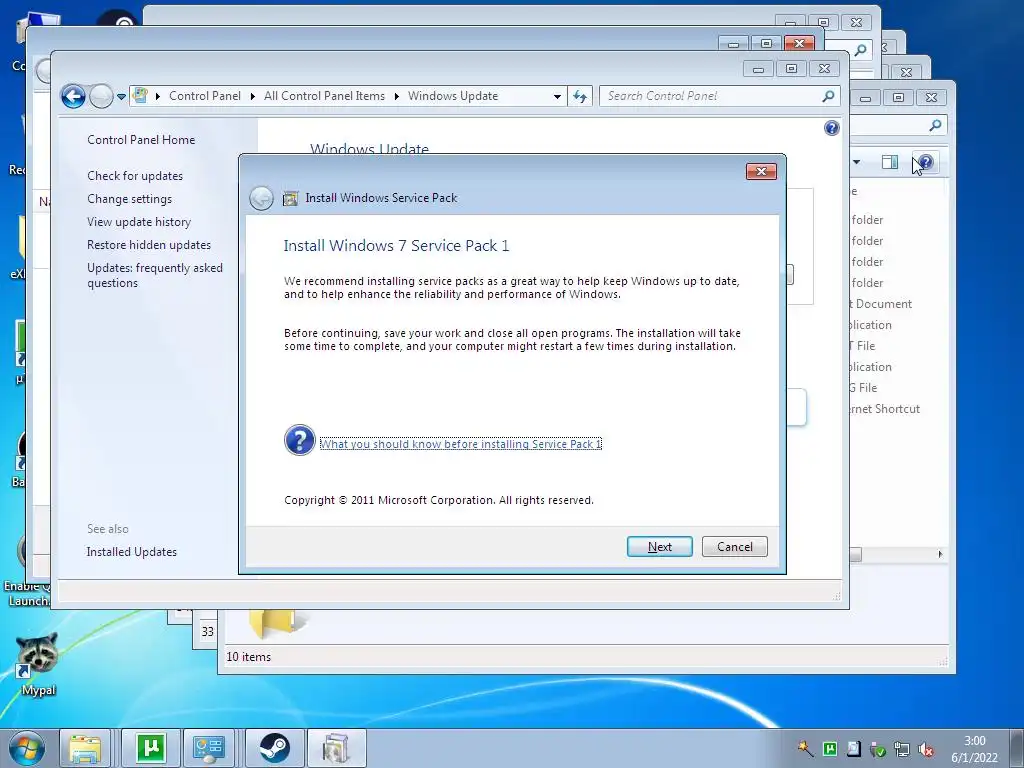Open 'What you should know' Service Pack link
1024x768 pixels.
point(460,444)
